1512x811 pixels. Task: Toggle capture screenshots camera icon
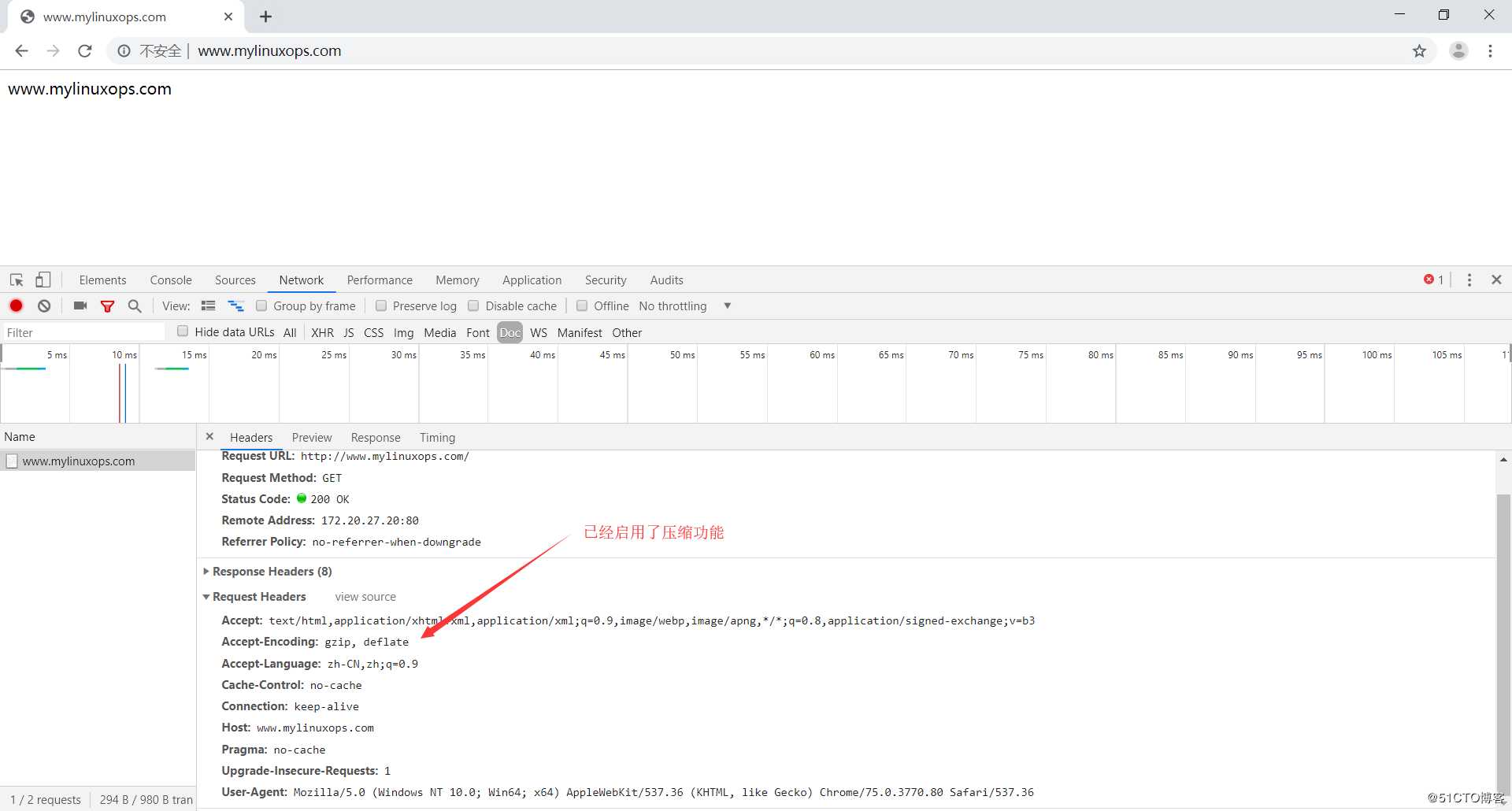click(80, 306)
